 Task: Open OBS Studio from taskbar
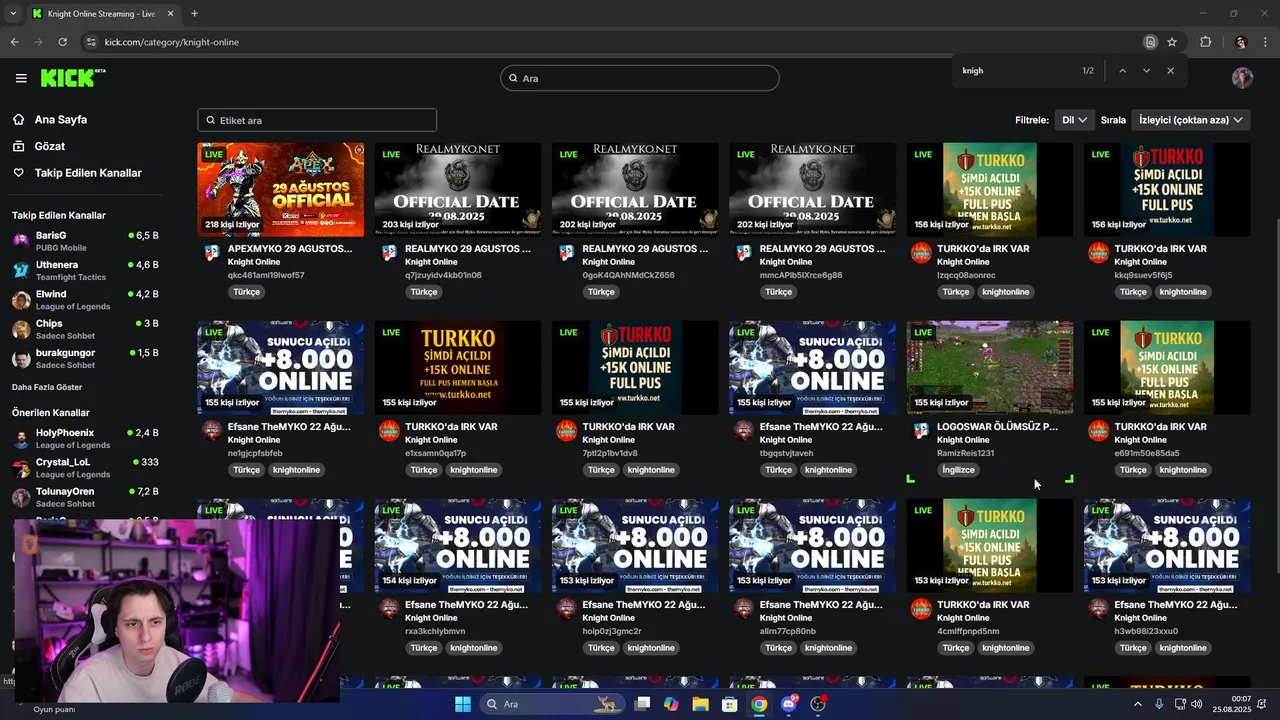click(818, 704)
